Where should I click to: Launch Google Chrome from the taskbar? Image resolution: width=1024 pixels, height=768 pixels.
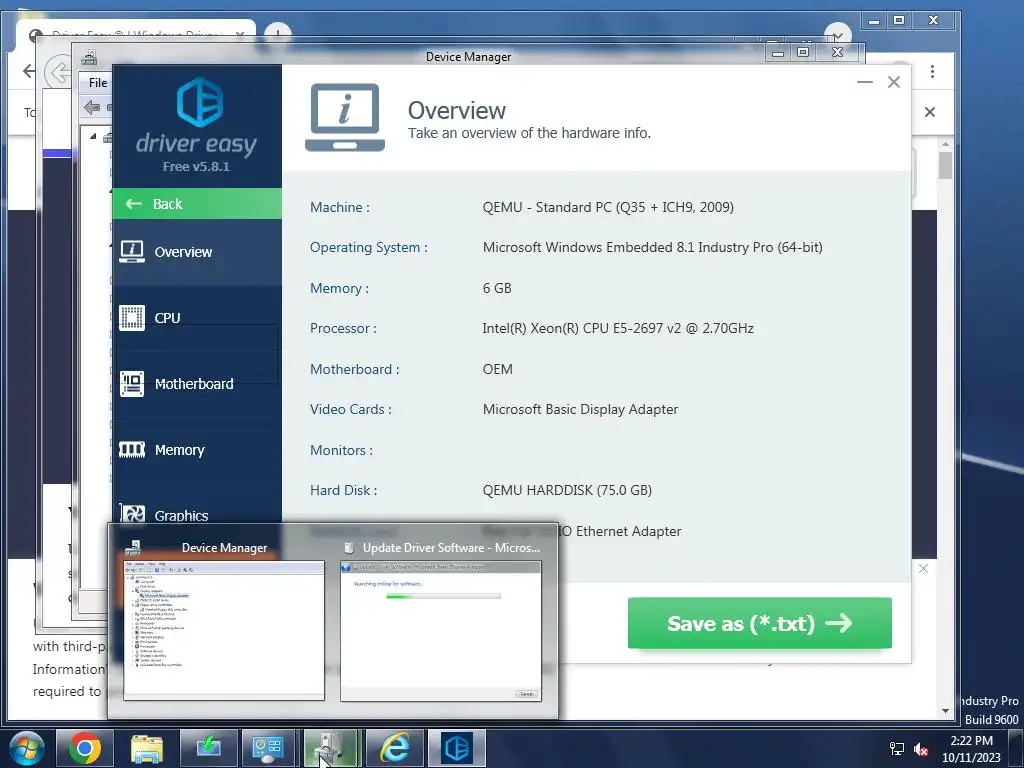[85, 748]
